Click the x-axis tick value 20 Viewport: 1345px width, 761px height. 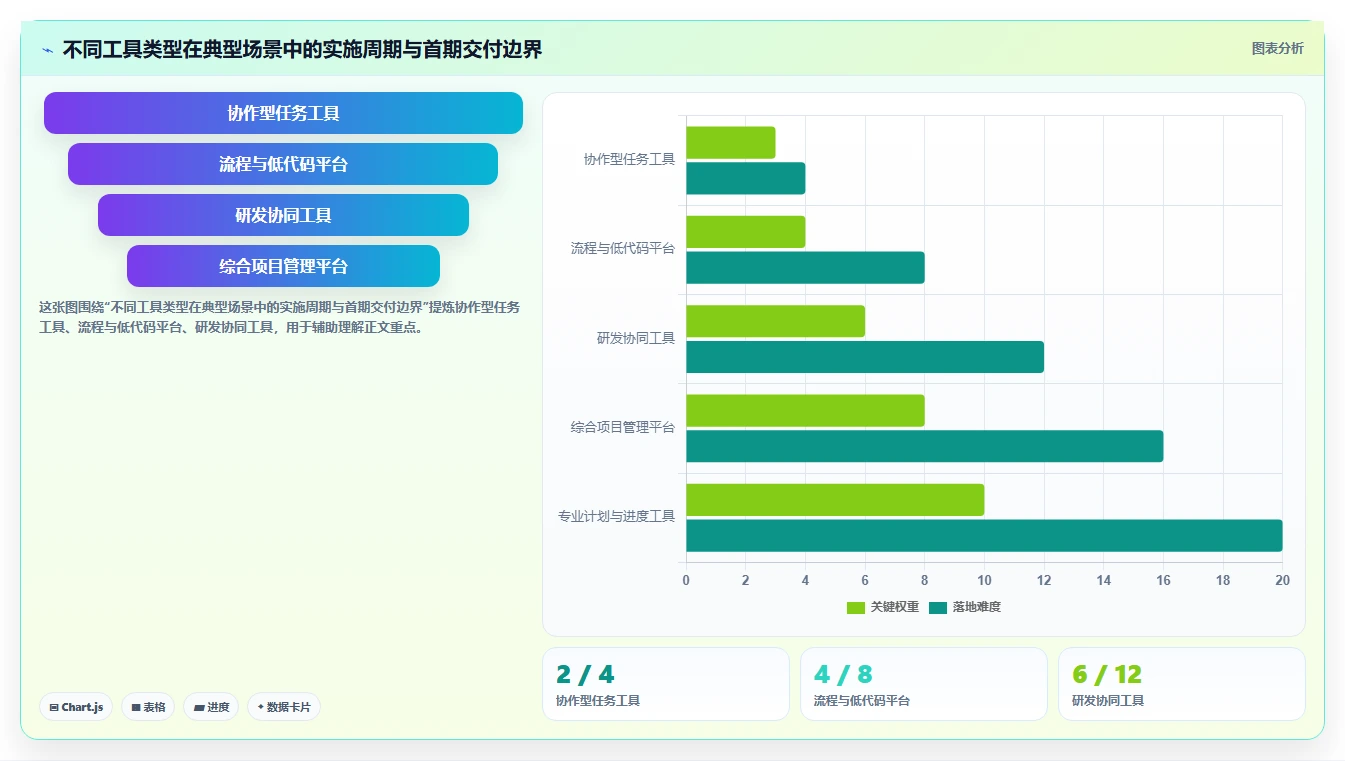(x=1282, y=580)
